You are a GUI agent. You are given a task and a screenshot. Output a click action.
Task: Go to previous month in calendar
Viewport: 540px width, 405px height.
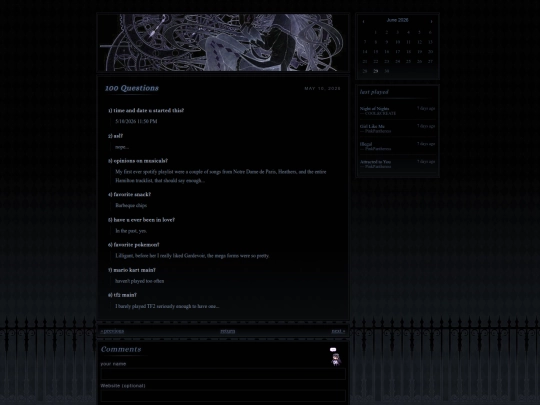(364, 21)
